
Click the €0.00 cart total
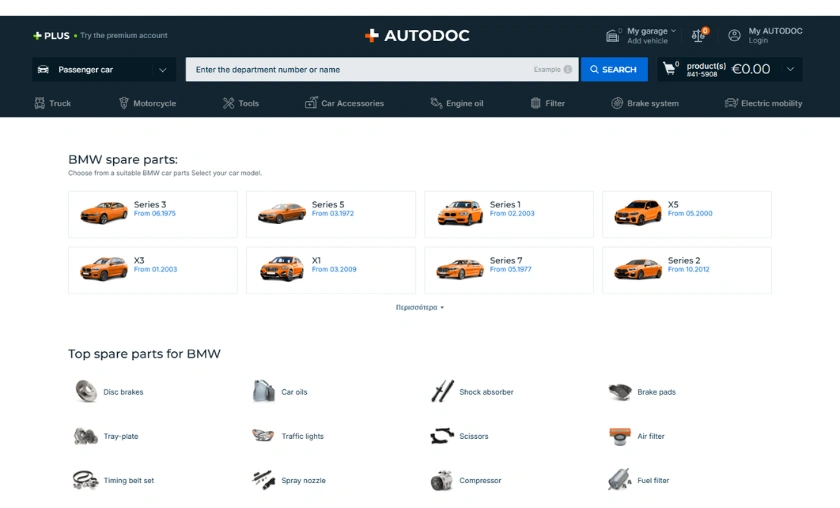click(x=751, y=69)
